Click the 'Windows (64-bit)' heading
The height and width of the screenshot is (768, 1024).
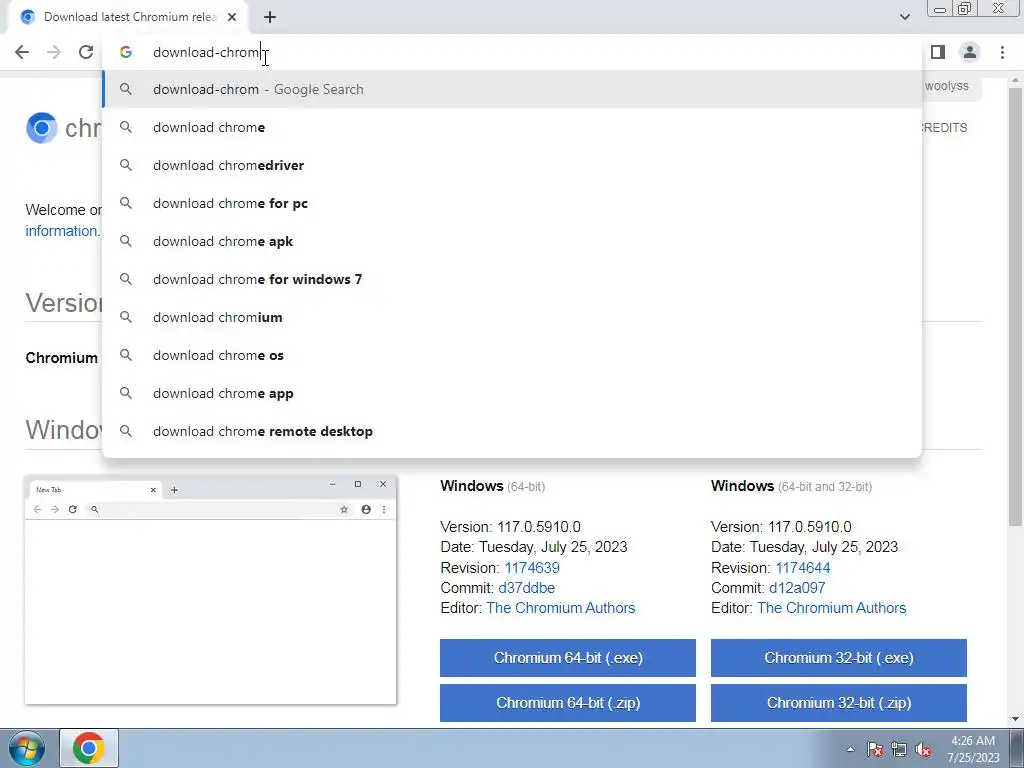pyautogui.click(x=492, y=486)
